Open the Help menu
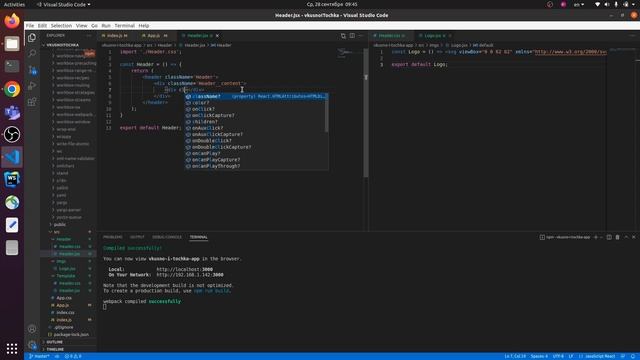 coord(144,26)
